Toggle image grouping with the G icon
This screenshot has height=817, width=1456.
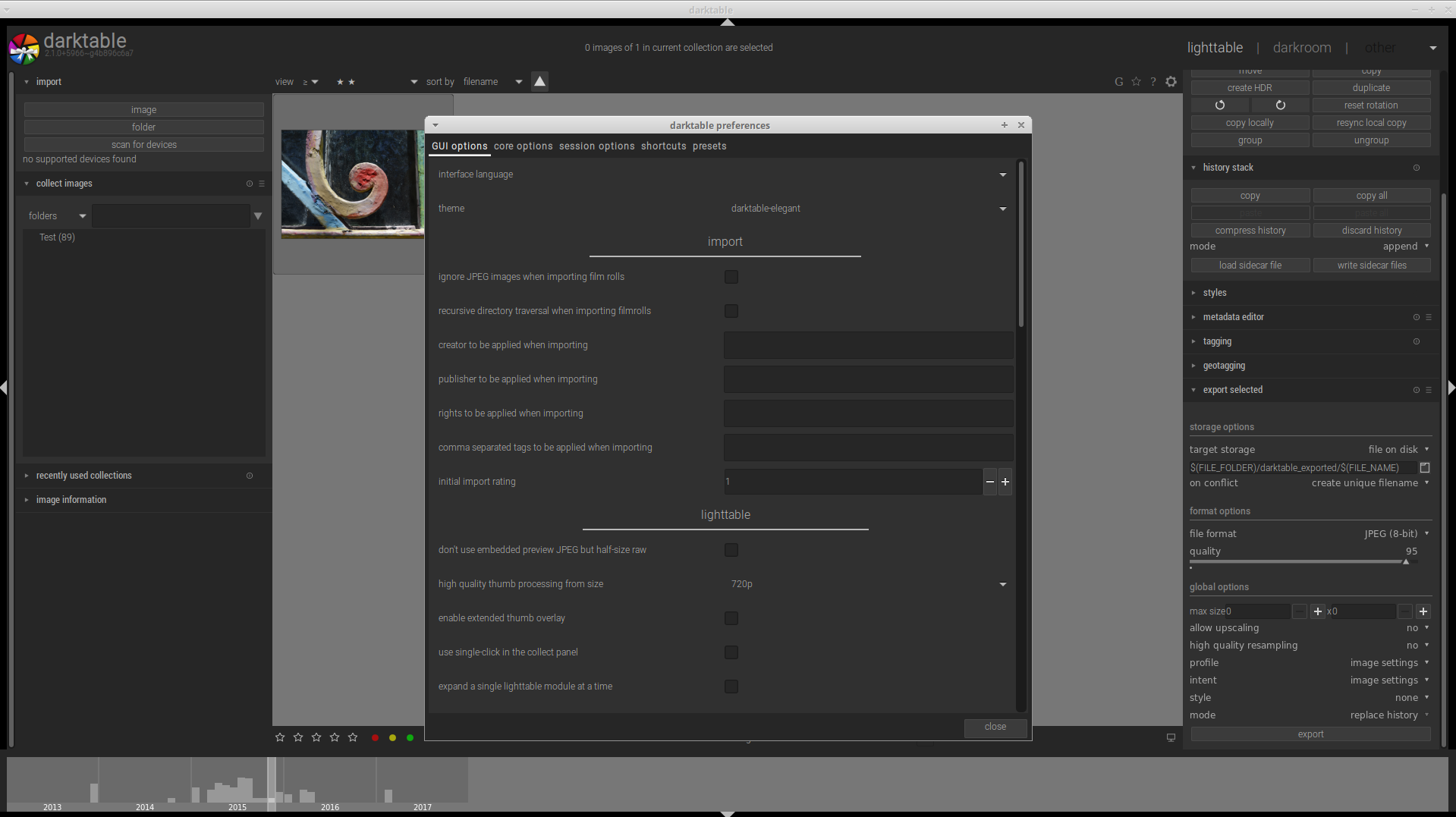click(1118, 82)
